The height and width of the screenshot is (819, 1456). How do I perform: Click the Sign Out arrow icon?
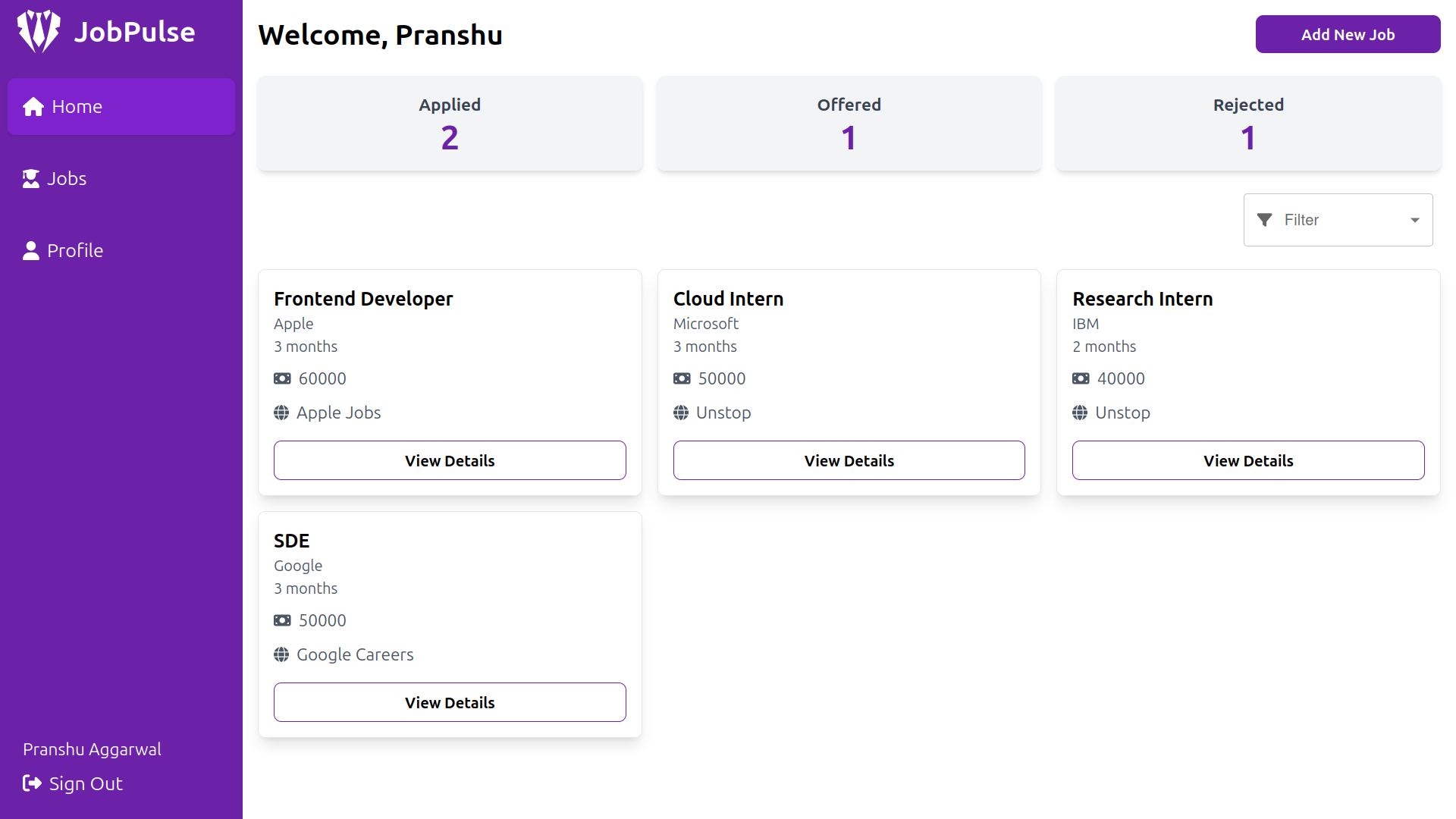pyautogui.click(x=32, y=783)
